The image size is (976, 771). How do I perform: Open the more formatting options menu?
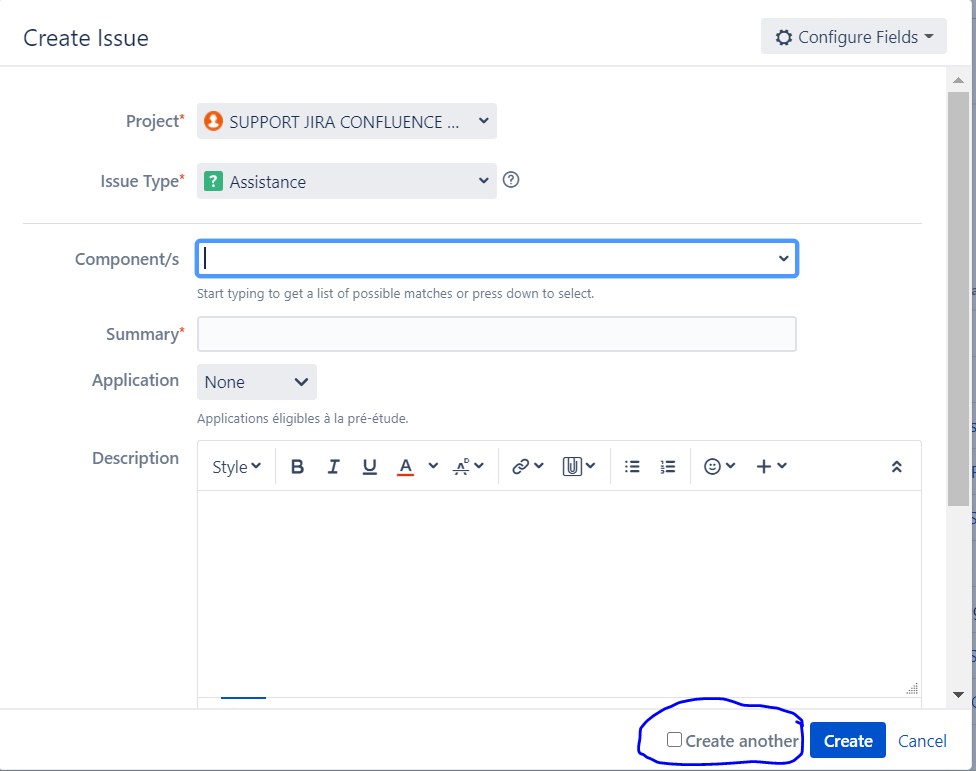pos(468,466)
